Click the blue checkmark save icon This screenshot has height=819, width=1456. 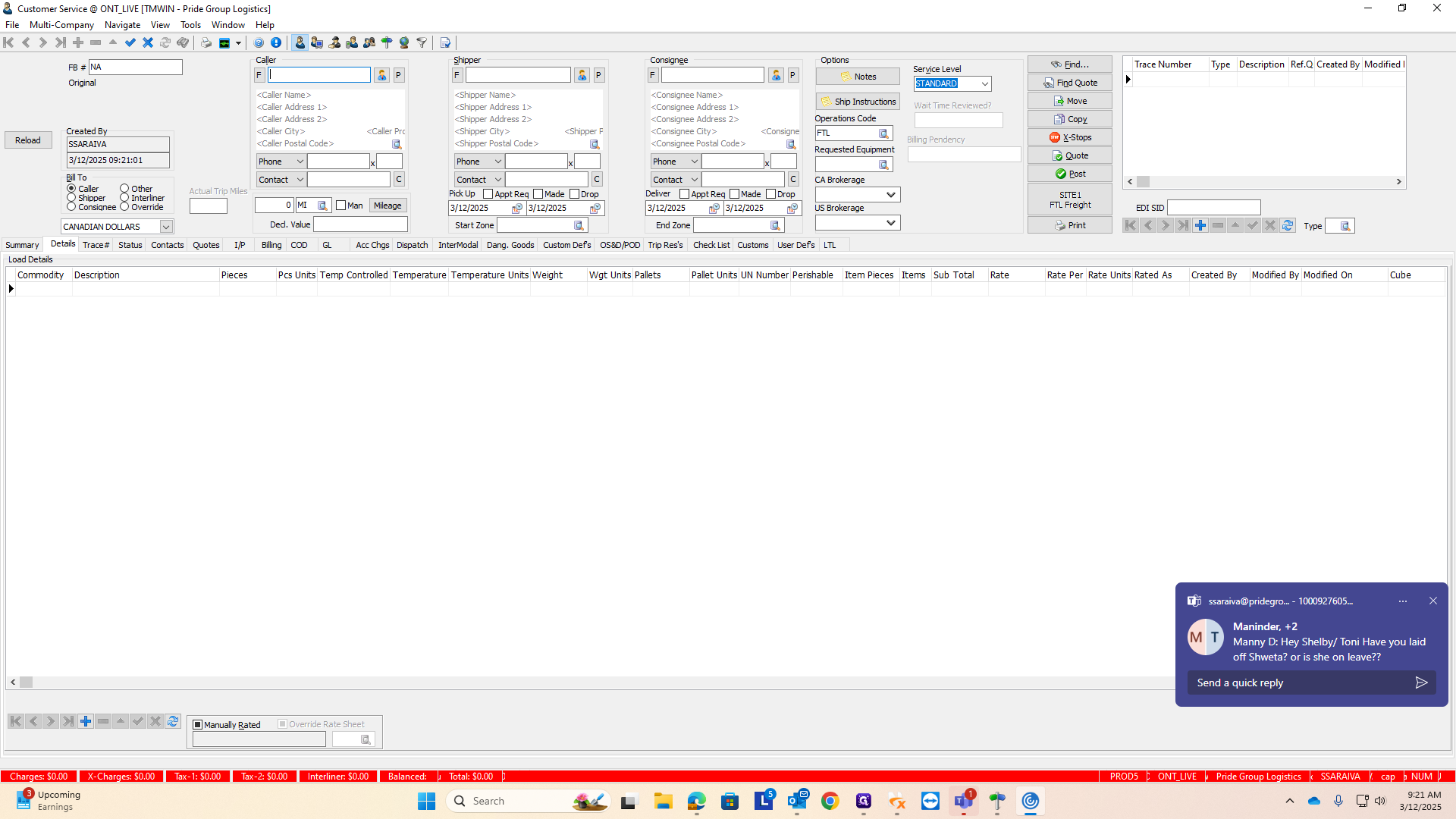(130, 43)
